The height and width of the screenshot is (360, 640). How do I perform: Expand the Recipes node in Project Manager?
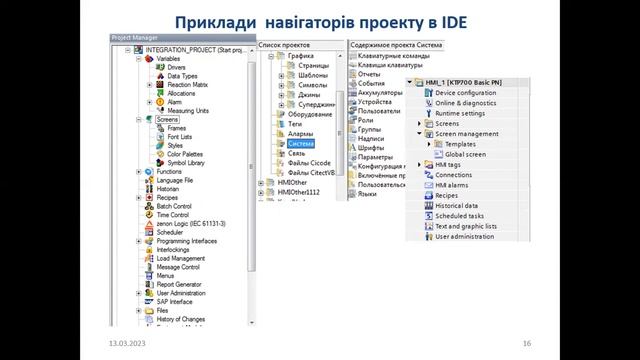click(138, 198)
